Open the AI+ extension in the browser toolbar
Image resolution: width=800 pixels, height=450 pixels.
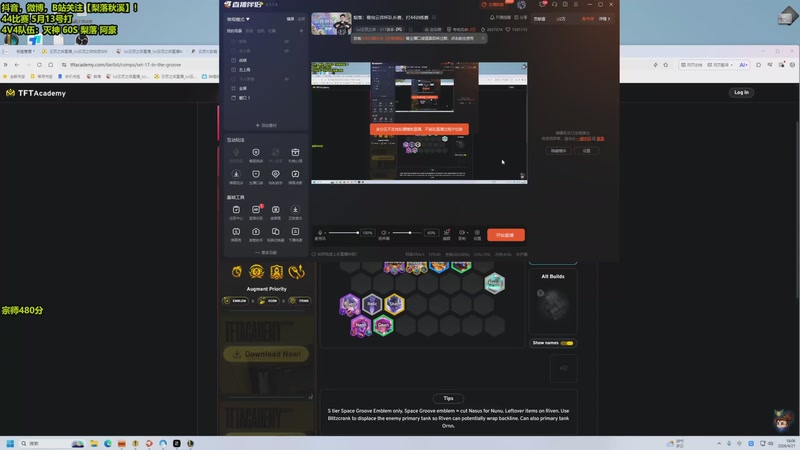pos(743,65)
